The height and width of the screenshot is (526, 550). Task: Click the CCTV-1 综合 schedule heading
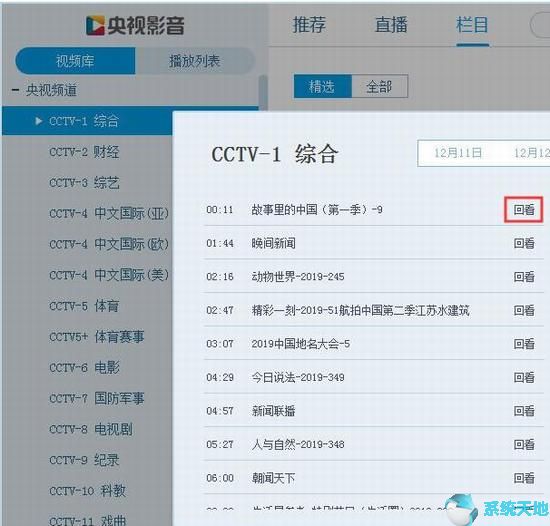pos(275,154)
